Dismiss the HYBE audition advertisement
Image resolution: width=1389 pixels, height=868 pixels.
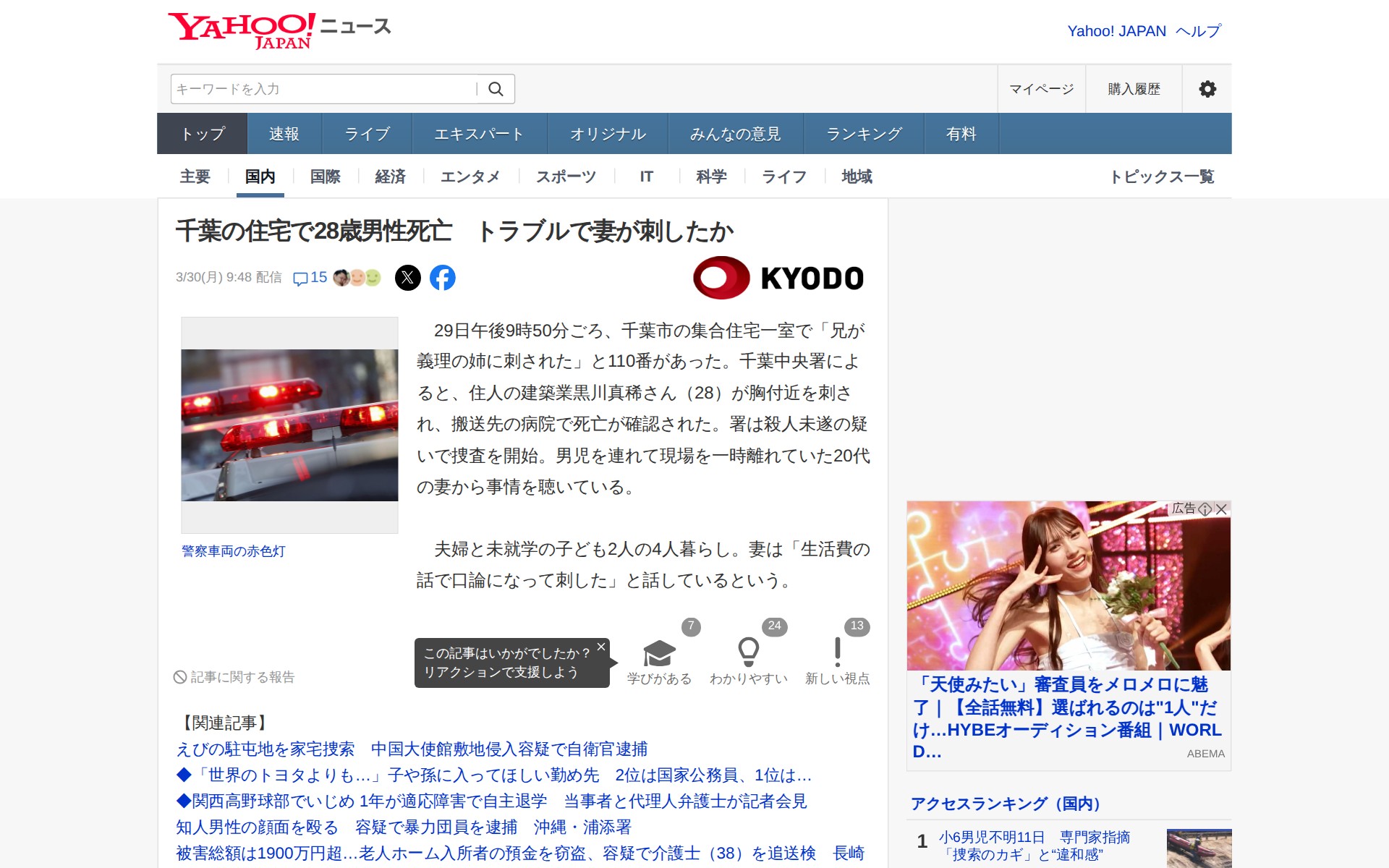1223,509
